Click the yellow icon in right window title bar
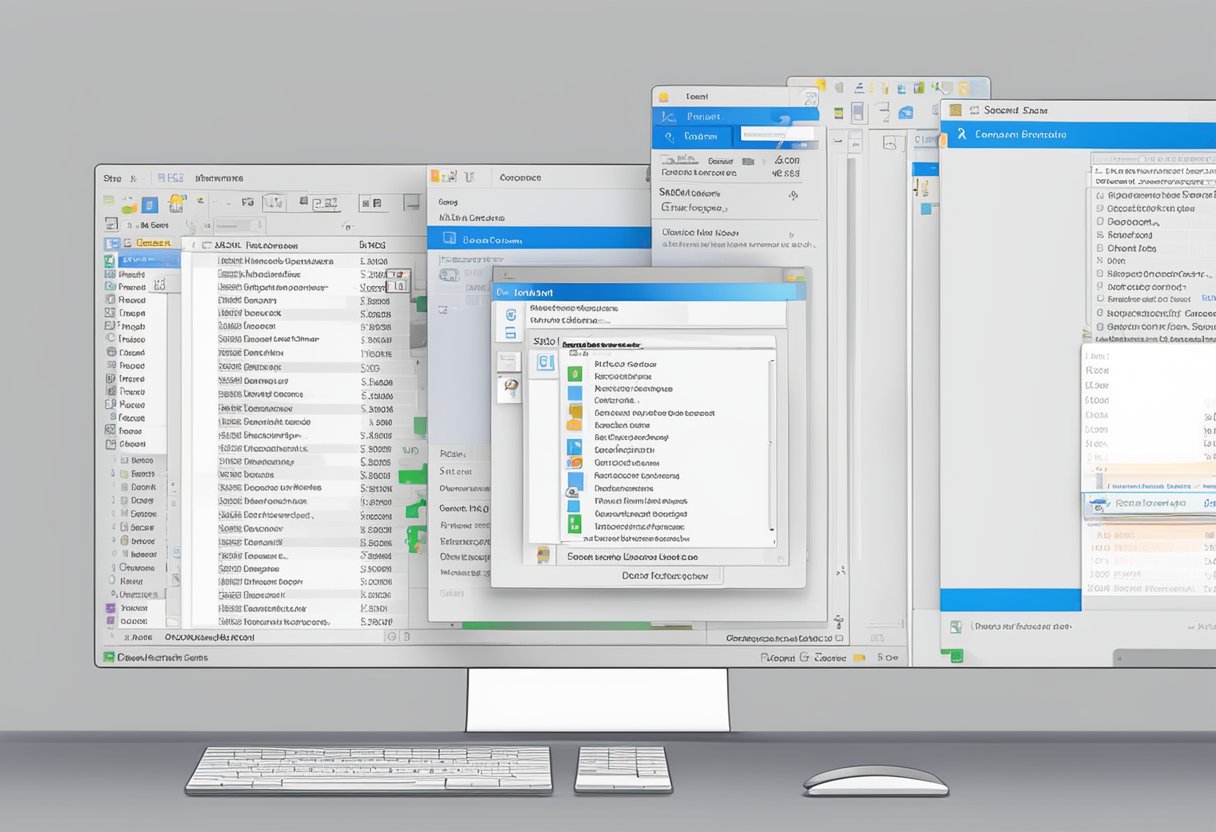 (x=955, y=111)
